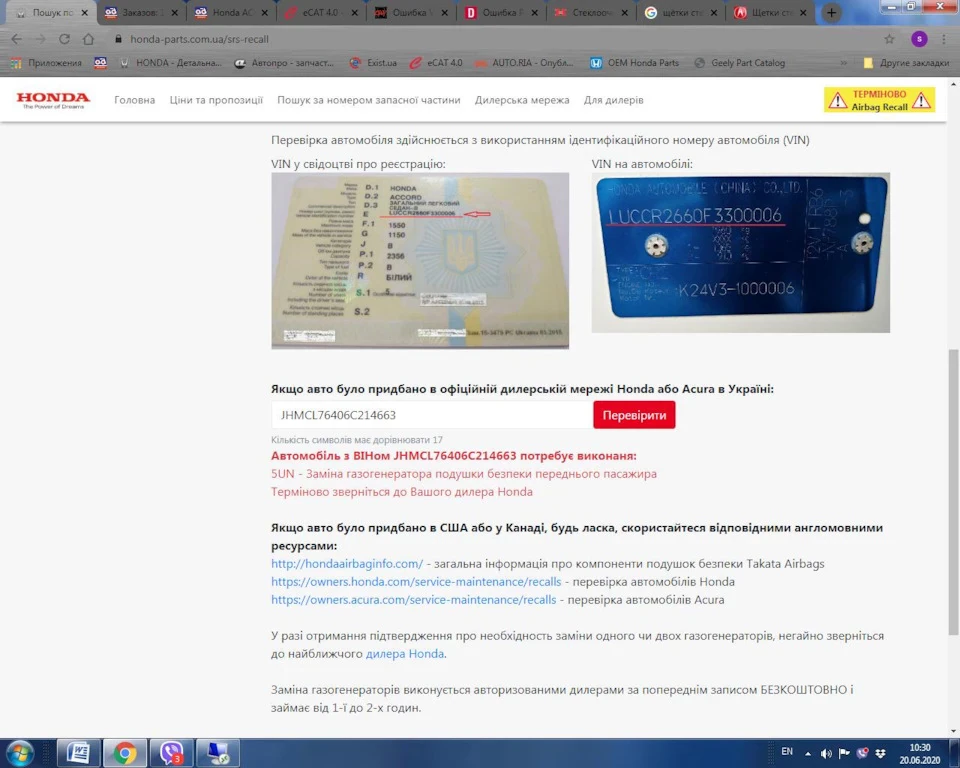Open the Другие закладки folder
This screenshot has height=768, width=960.
coord(906,62)
